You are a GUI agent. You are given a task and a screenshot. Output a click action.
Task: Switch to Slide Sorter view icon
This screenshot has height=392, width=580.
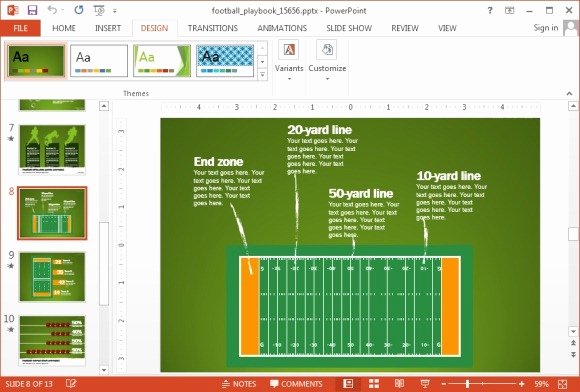[374, 384]
